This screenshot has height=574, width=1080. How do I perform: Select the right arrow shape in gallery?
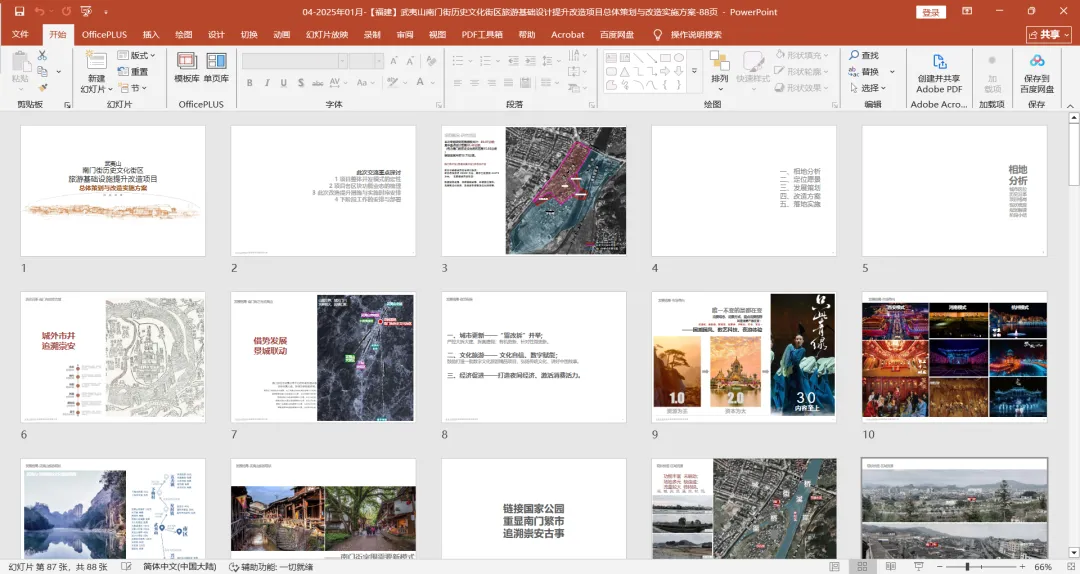click(665, 72)
